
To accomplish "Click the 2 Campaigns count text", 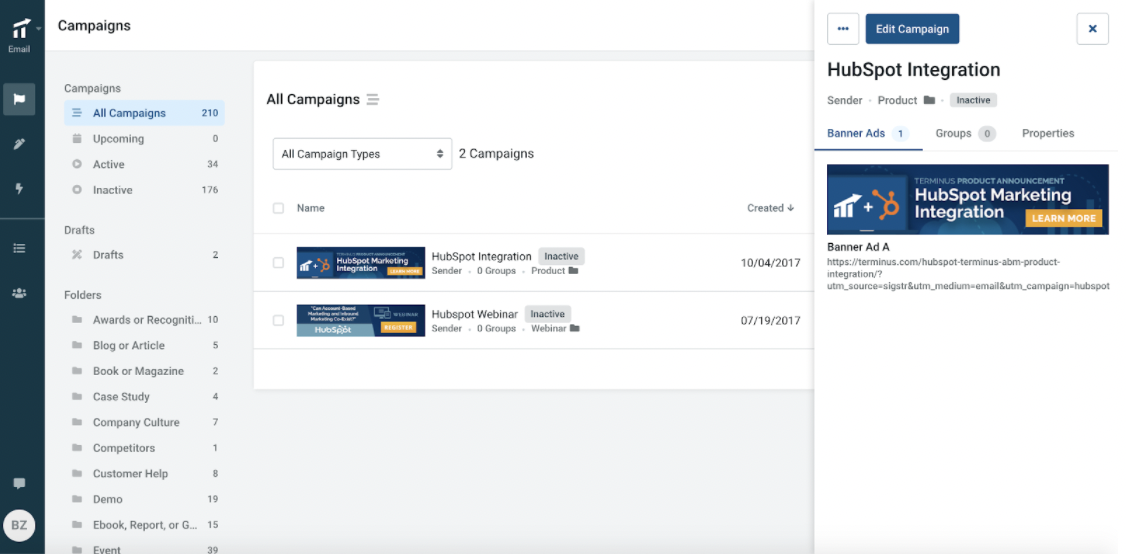I will coord(496,154).
